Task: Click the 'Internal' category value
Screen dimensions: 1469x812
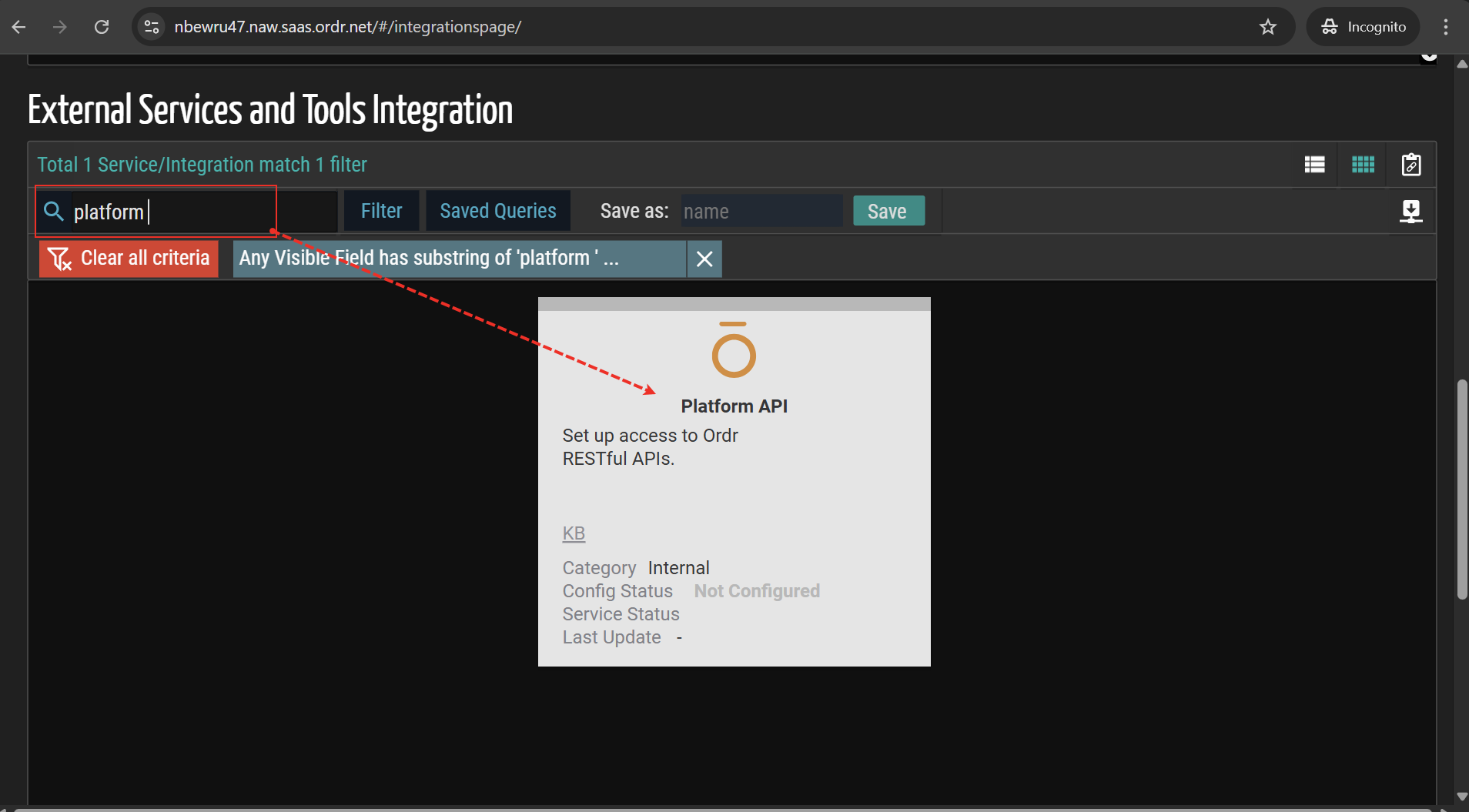Action: coord(678,568)
